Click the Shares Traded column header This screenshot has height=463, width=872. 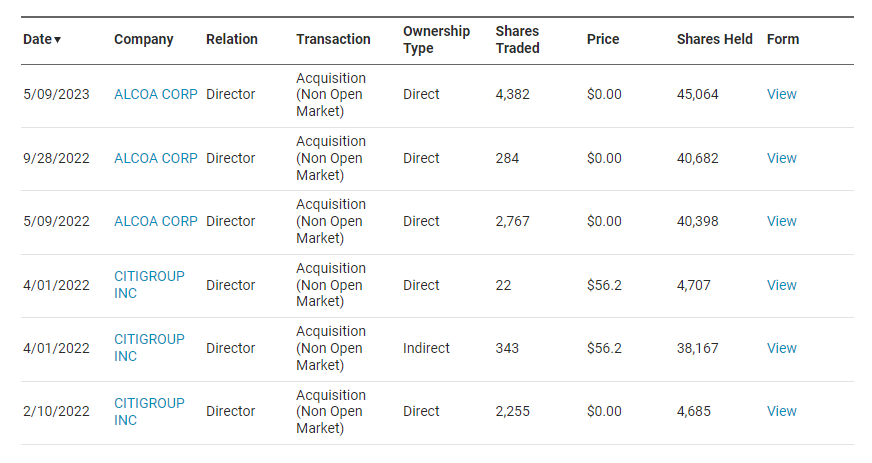(x=517, y=39)
